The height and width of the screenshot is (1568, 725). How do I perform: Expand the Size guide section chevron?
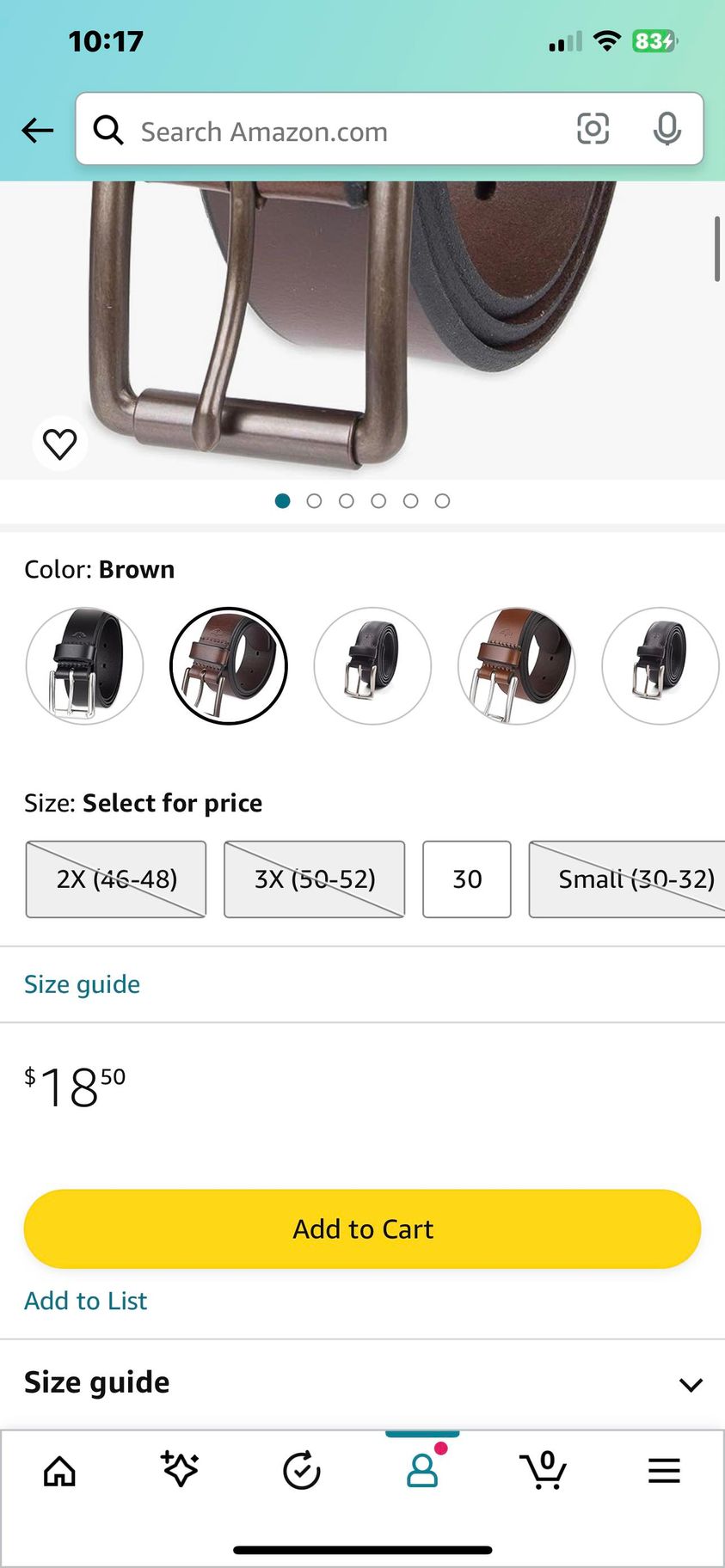click(x=691, y=1385)
